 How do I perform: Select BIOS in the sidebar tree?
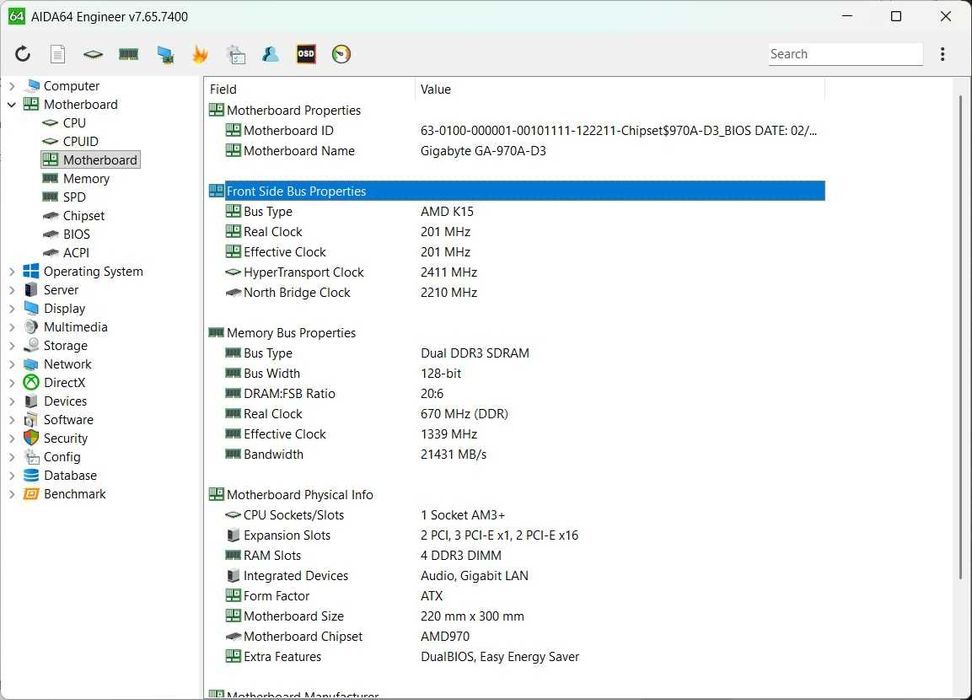click(x=76, y=234)
